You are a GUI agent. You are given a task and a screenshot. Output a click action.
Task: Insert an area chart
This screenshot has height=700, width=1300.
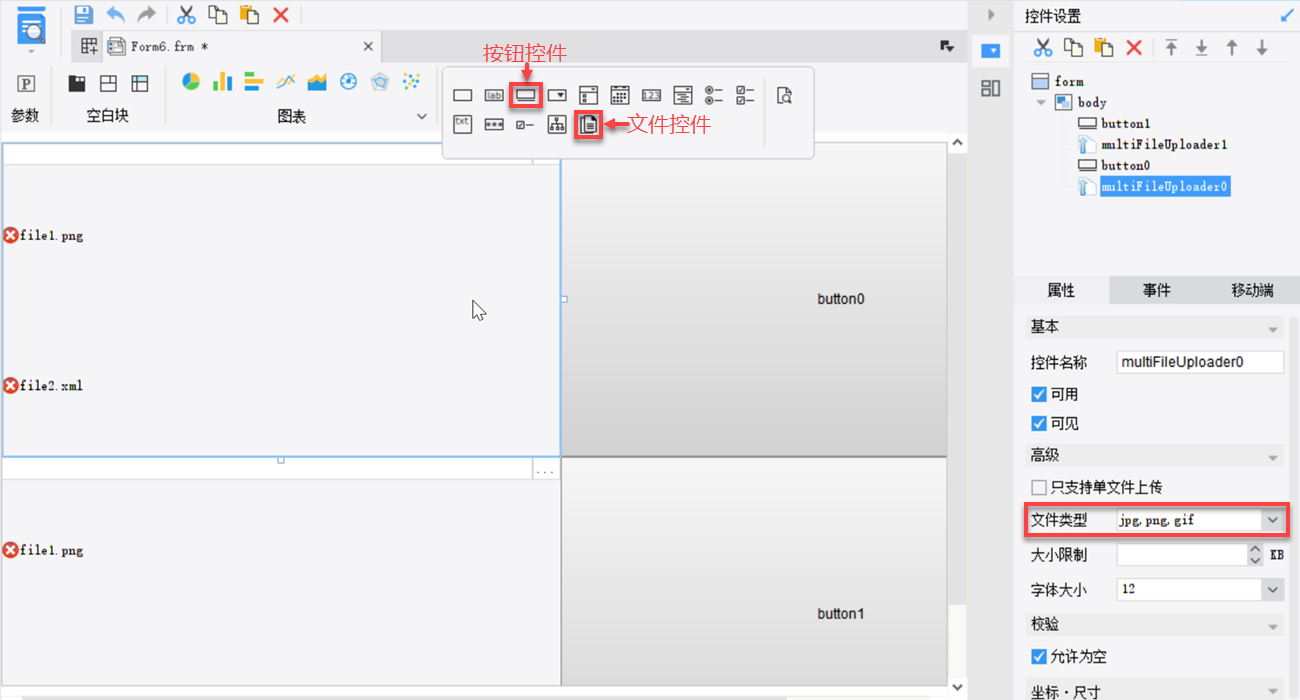[x=317, y=82]
